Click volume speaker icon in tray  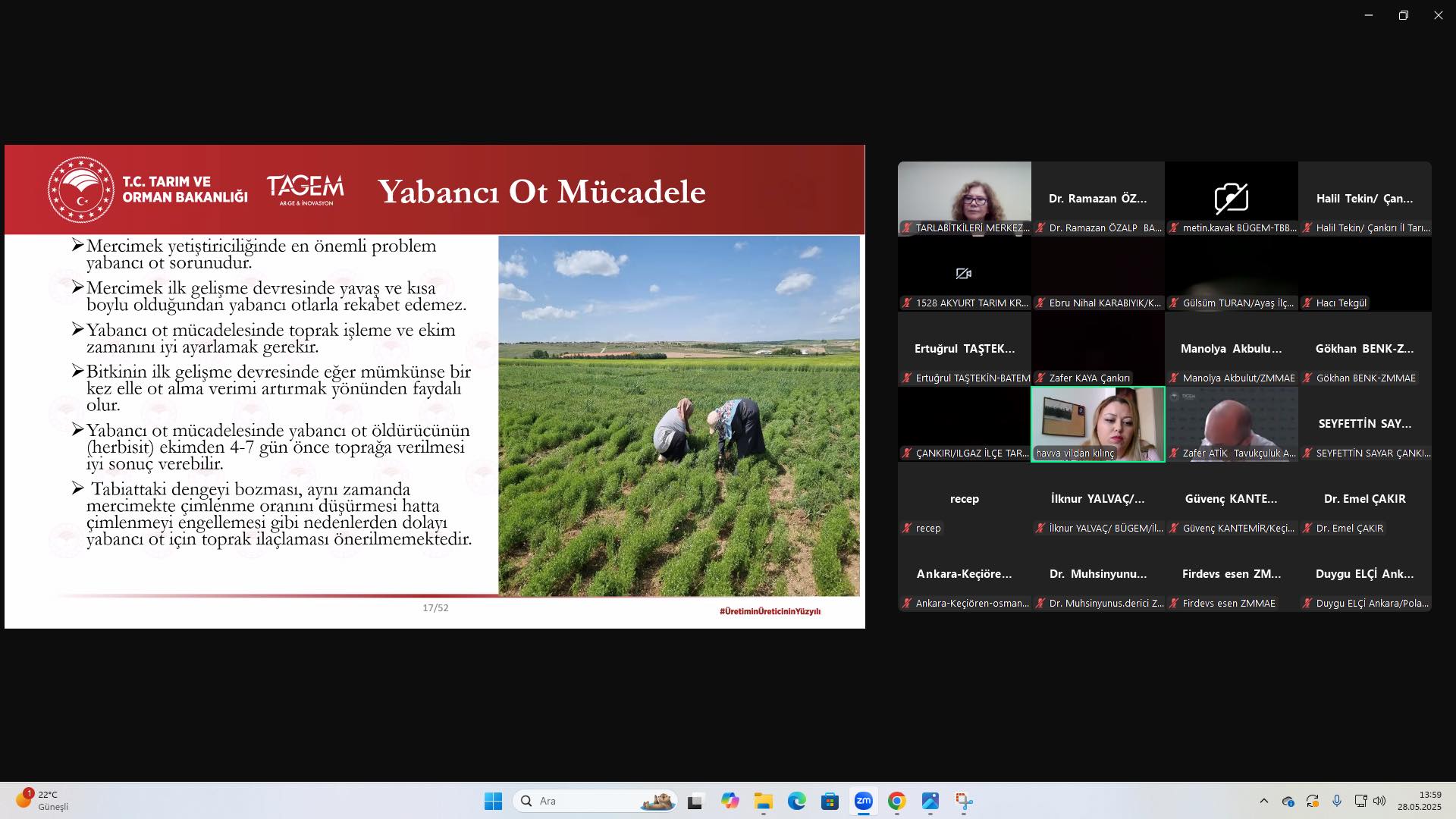click(1379, 801)
